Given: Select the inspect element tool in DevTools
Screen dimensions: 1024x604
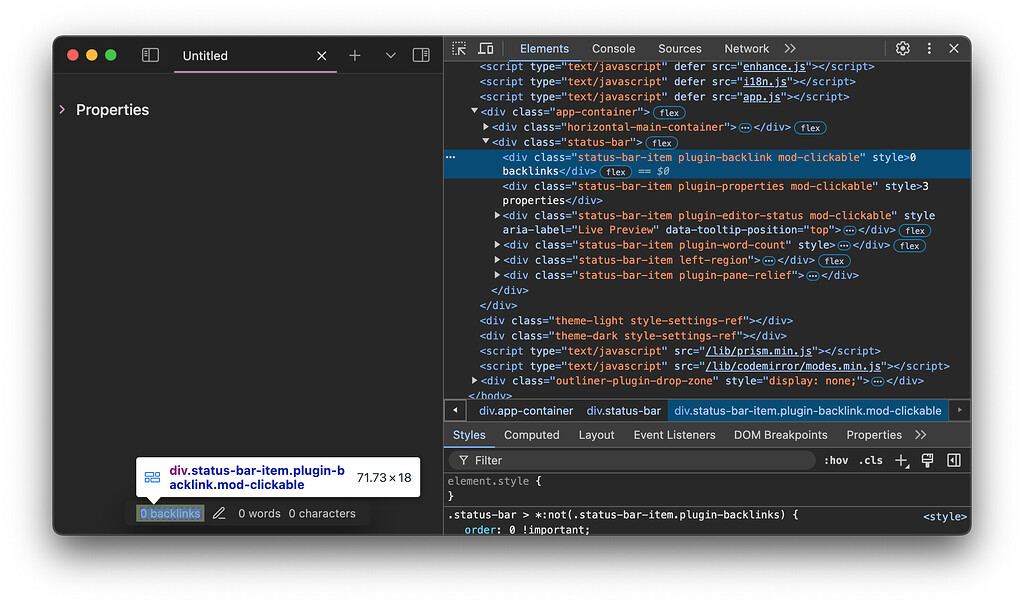Looking at the screenshot, I should tap(458, 48).
